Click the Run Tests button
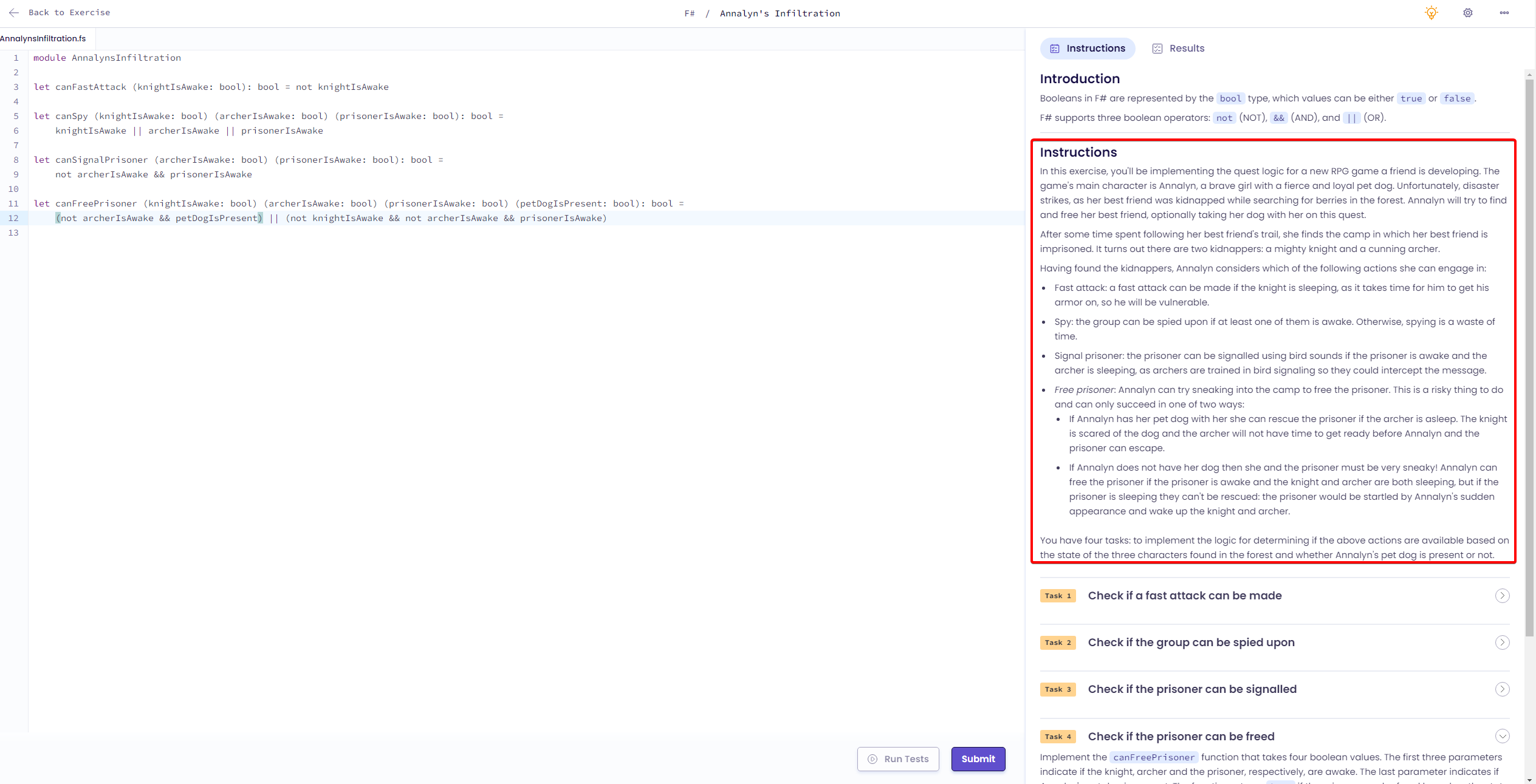This screenshot has height=784, width=1536. [x=898, y=759]
